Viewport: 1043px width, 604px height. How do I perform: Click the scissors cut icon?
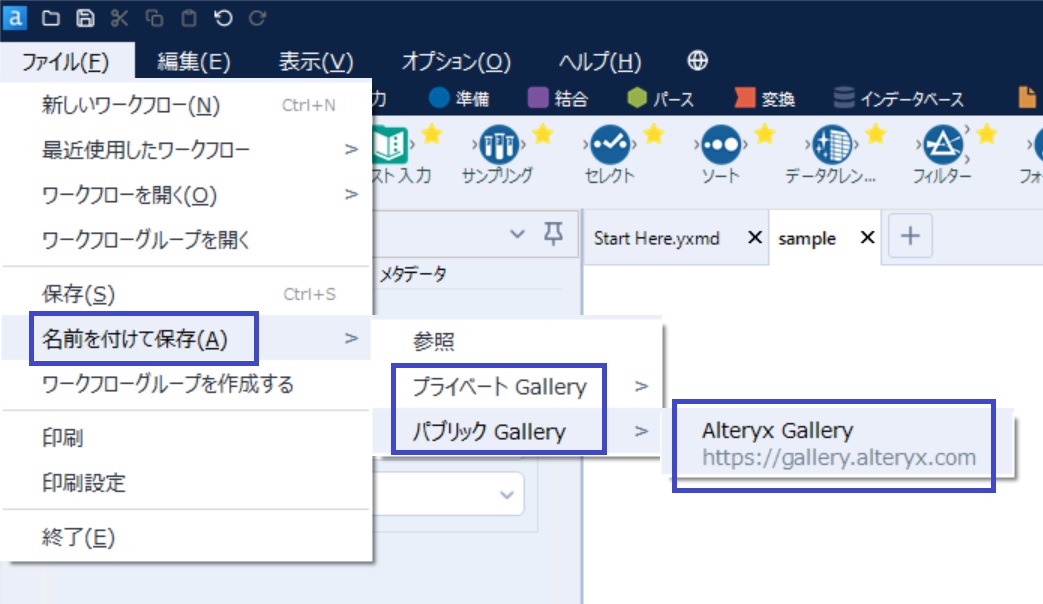tap(120, 18)
